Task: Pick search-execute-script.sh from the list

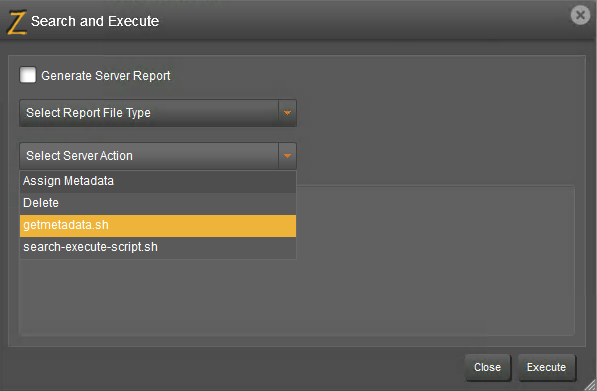Action: click(158, 247)
